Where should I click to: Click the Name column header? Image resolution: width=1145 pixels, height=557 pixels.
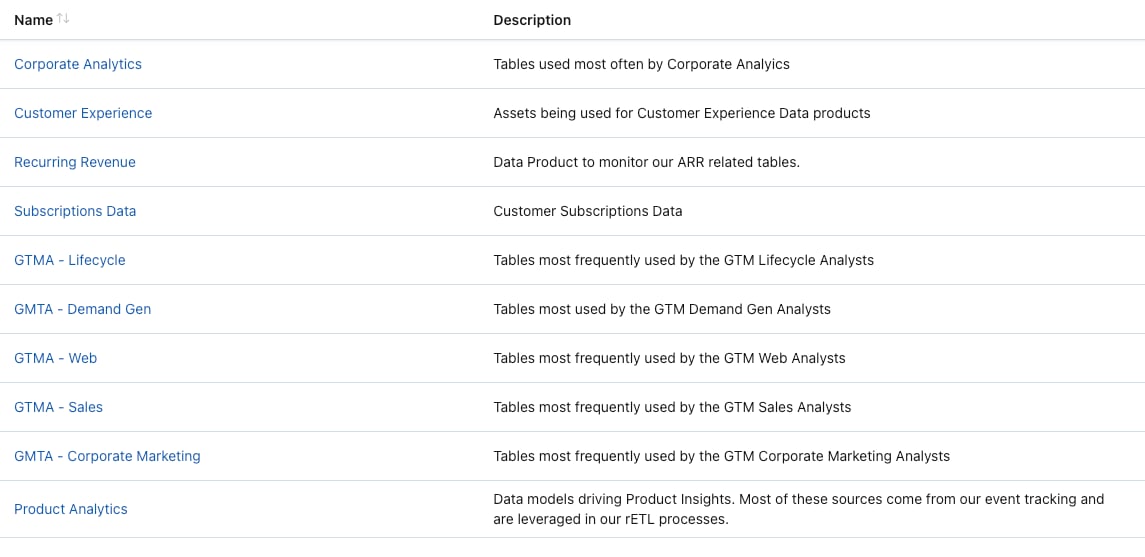click(34, 20)
